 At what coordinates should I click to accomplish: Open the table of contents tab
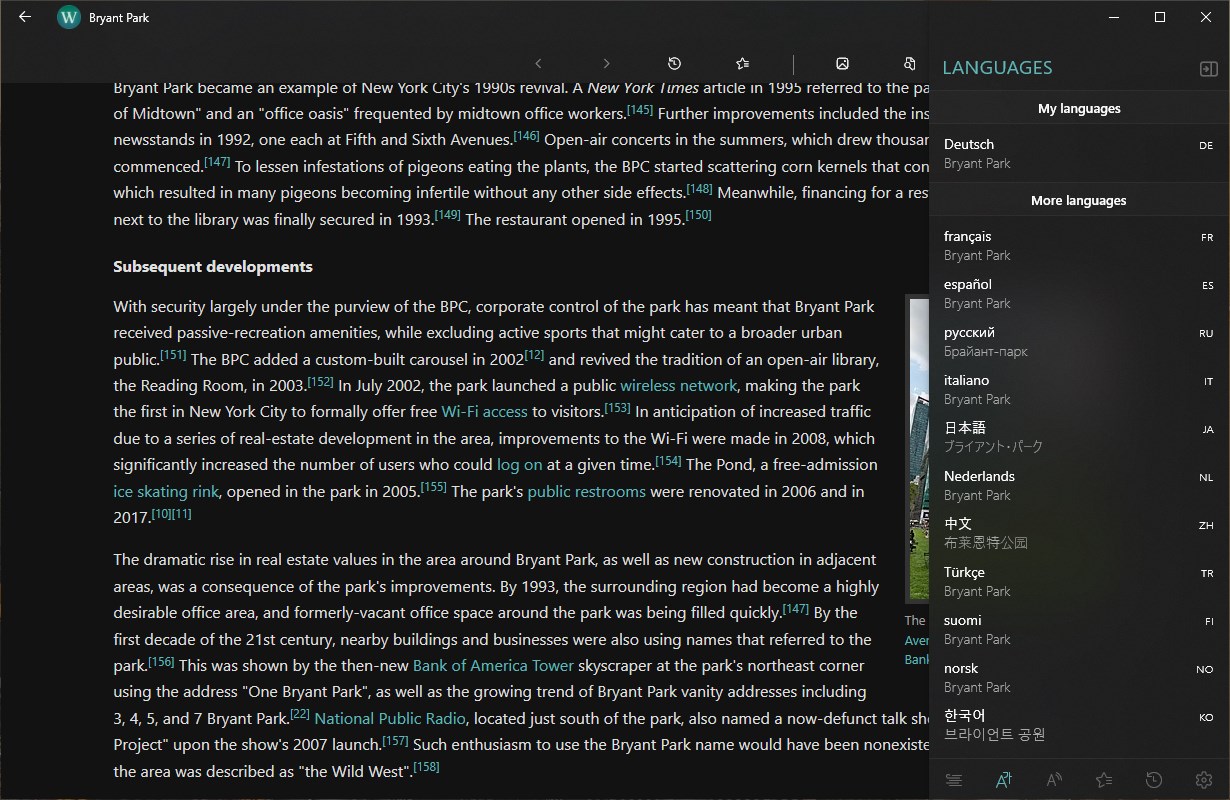[x=954, y=780]
